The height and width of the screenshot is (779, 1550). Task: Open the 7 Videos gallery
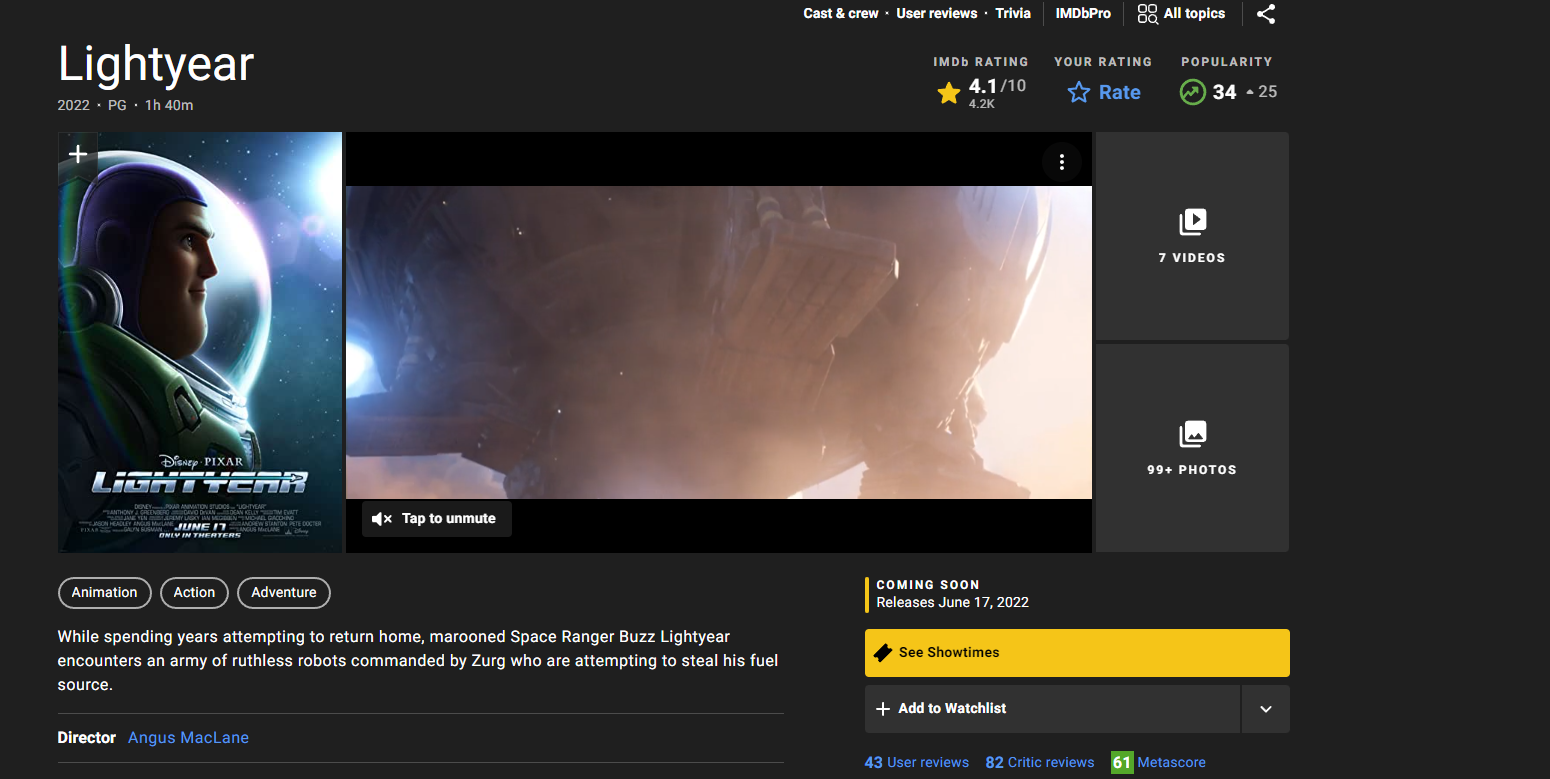point(1192,236)
